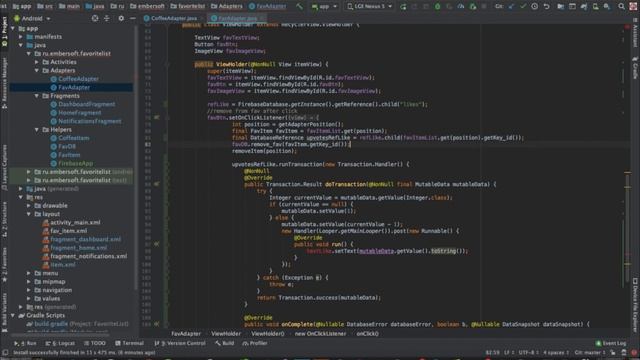This screenshot has height=360, width=640.
Task: Open the Build tool window
Action: [224, 343]
